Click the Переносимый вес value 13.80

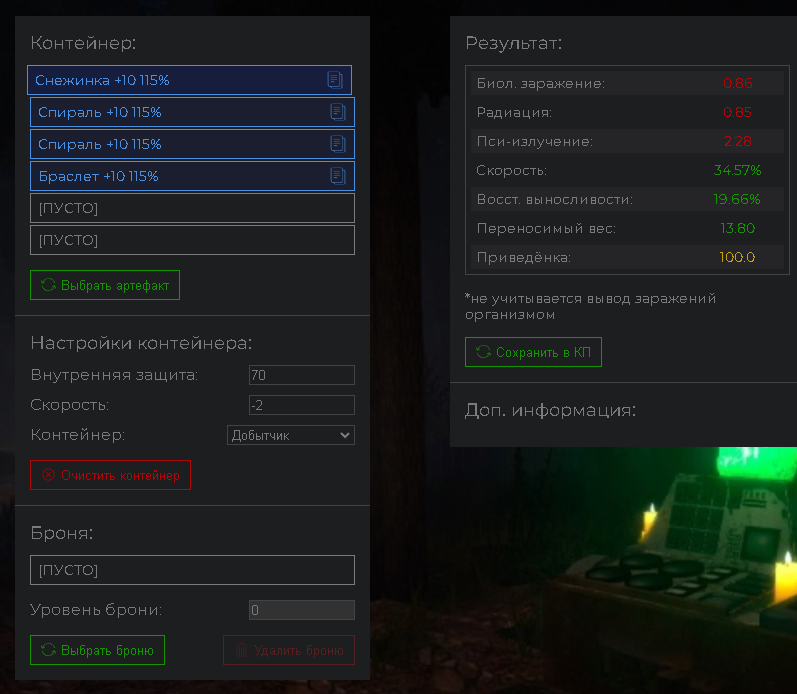click(738, 228)
